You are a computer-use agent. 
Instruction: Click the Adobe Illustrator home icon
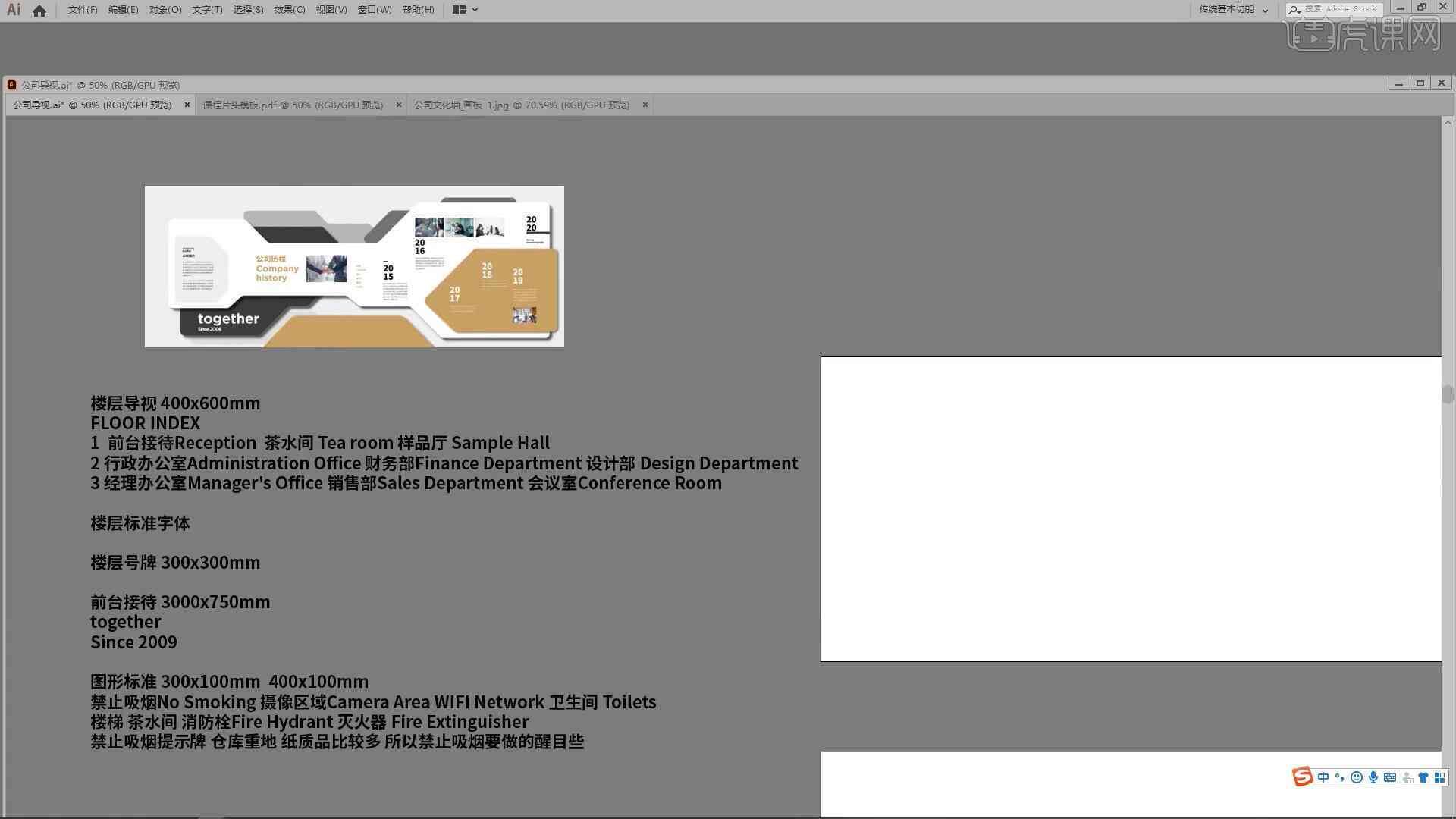point(39,9)
